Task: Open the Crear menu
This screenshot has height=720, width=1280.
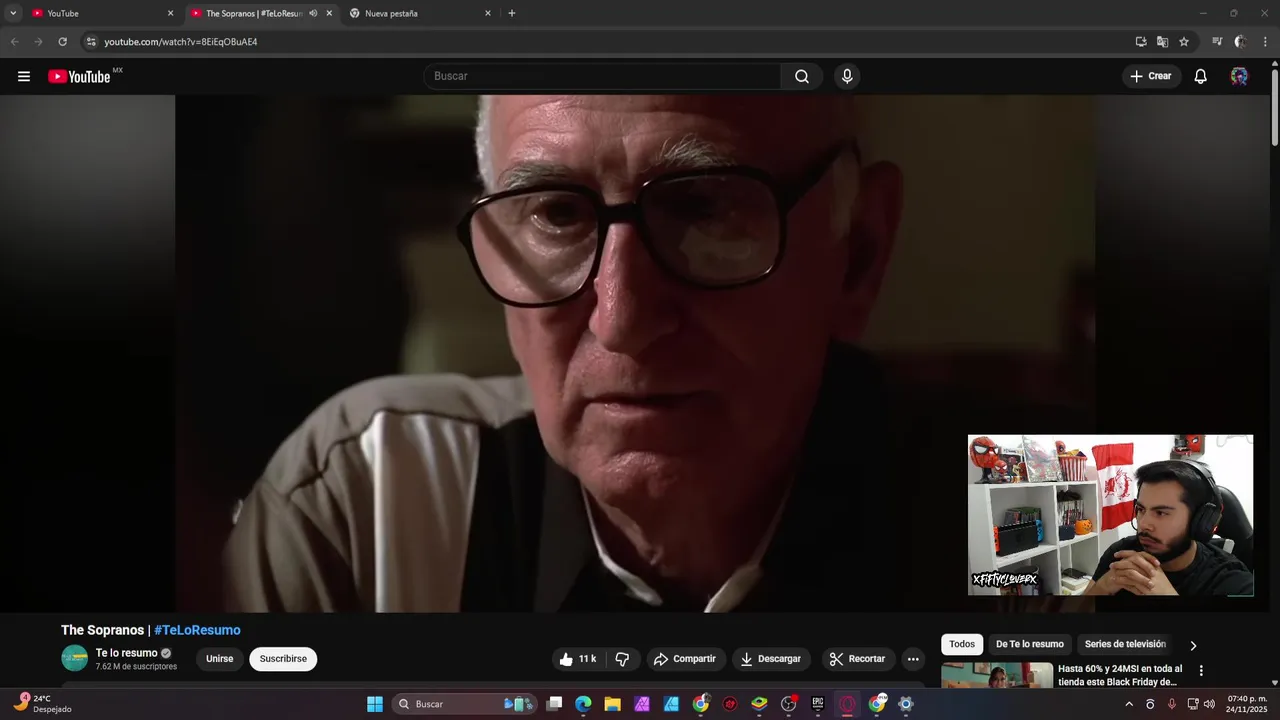Action: 1151,76
